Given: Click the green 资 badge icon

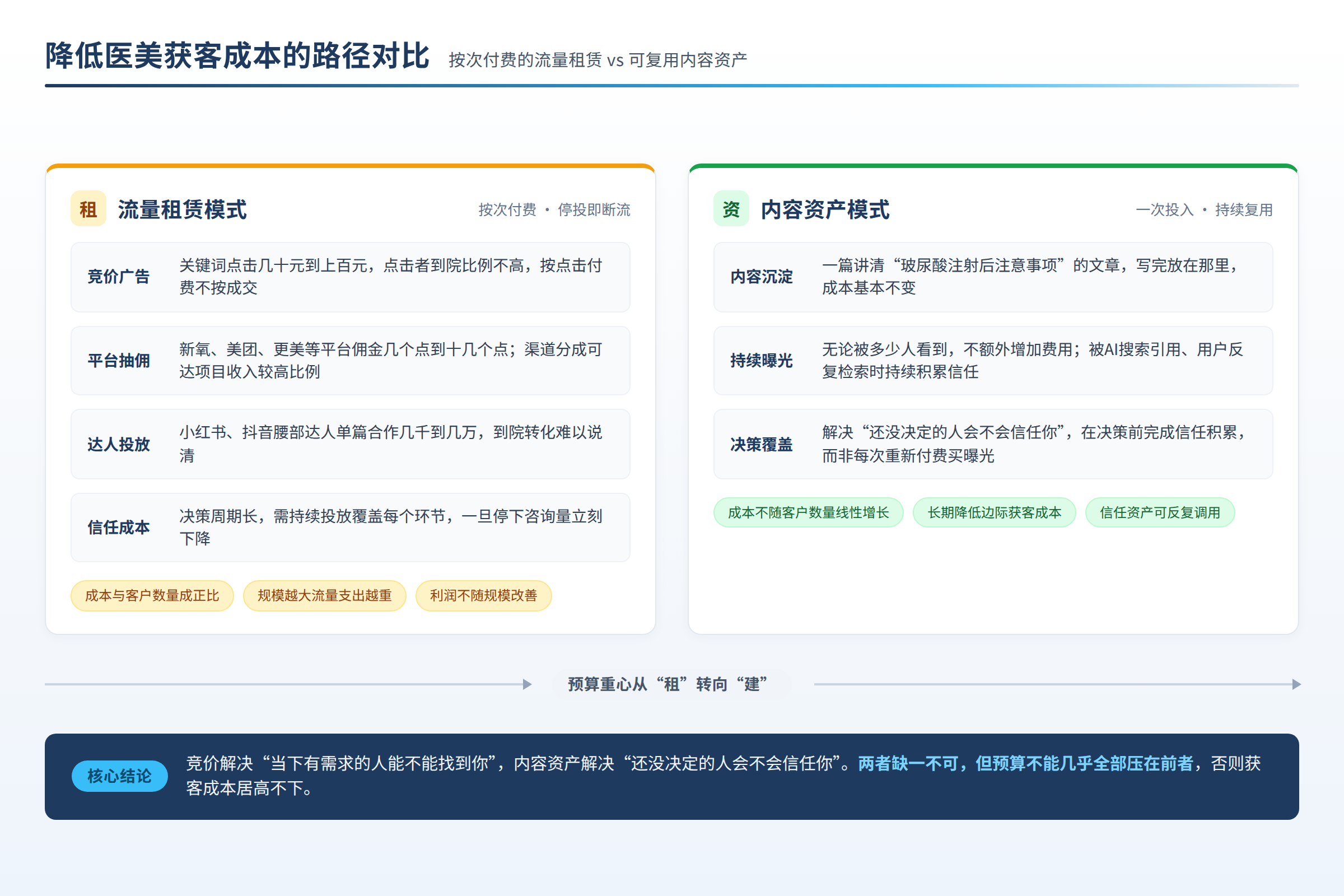Looking at the screenshot, I should tap(731, 208).
